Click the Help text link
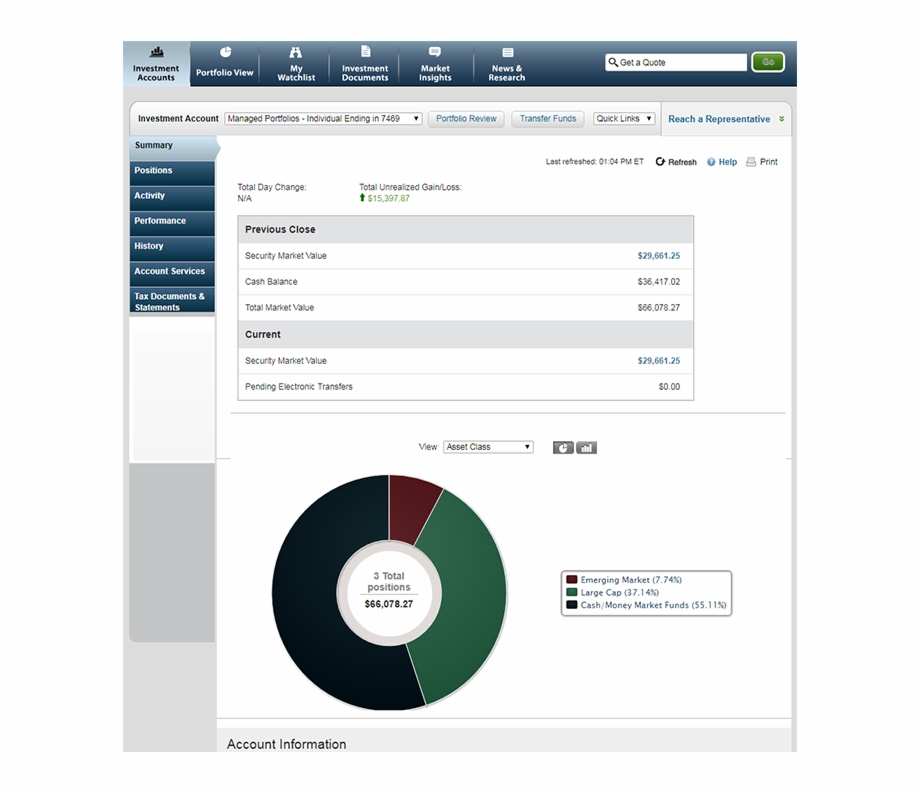The height and width of the screenshot is (792, 920). [728, 162]
